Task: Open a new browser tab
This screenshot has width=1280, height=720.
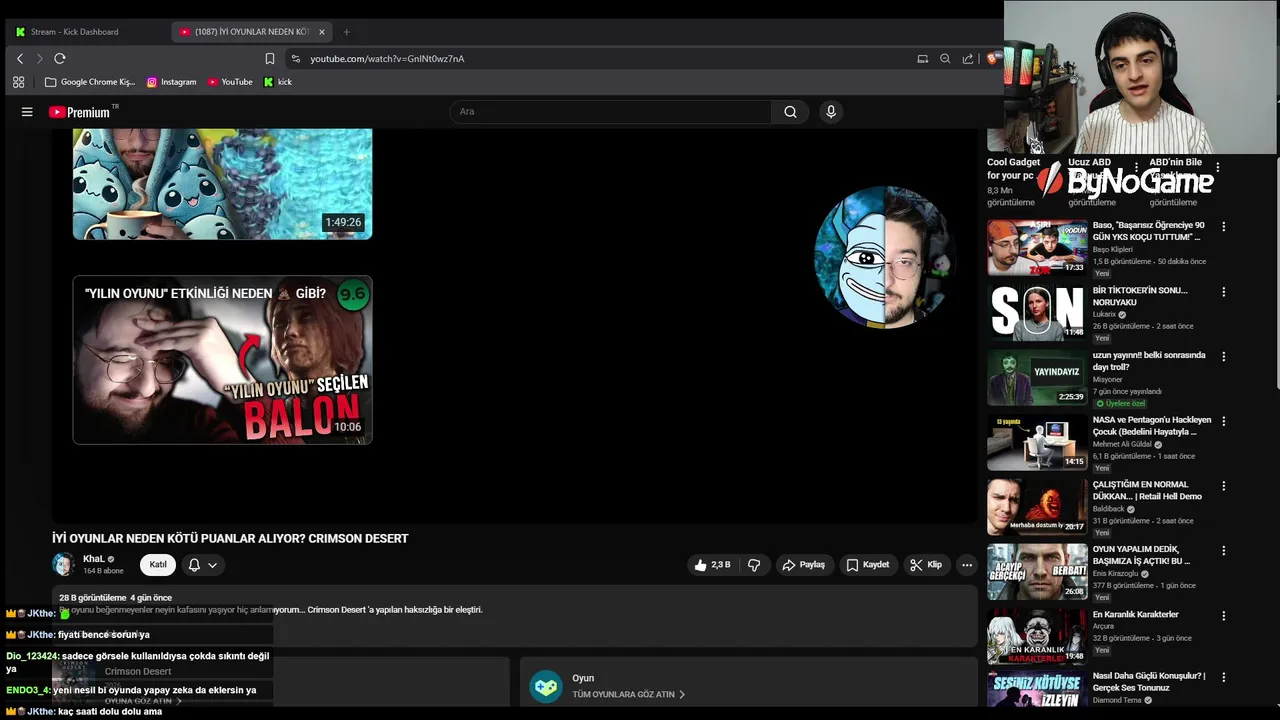Action: pyautogui.click(x=346, y=32)
